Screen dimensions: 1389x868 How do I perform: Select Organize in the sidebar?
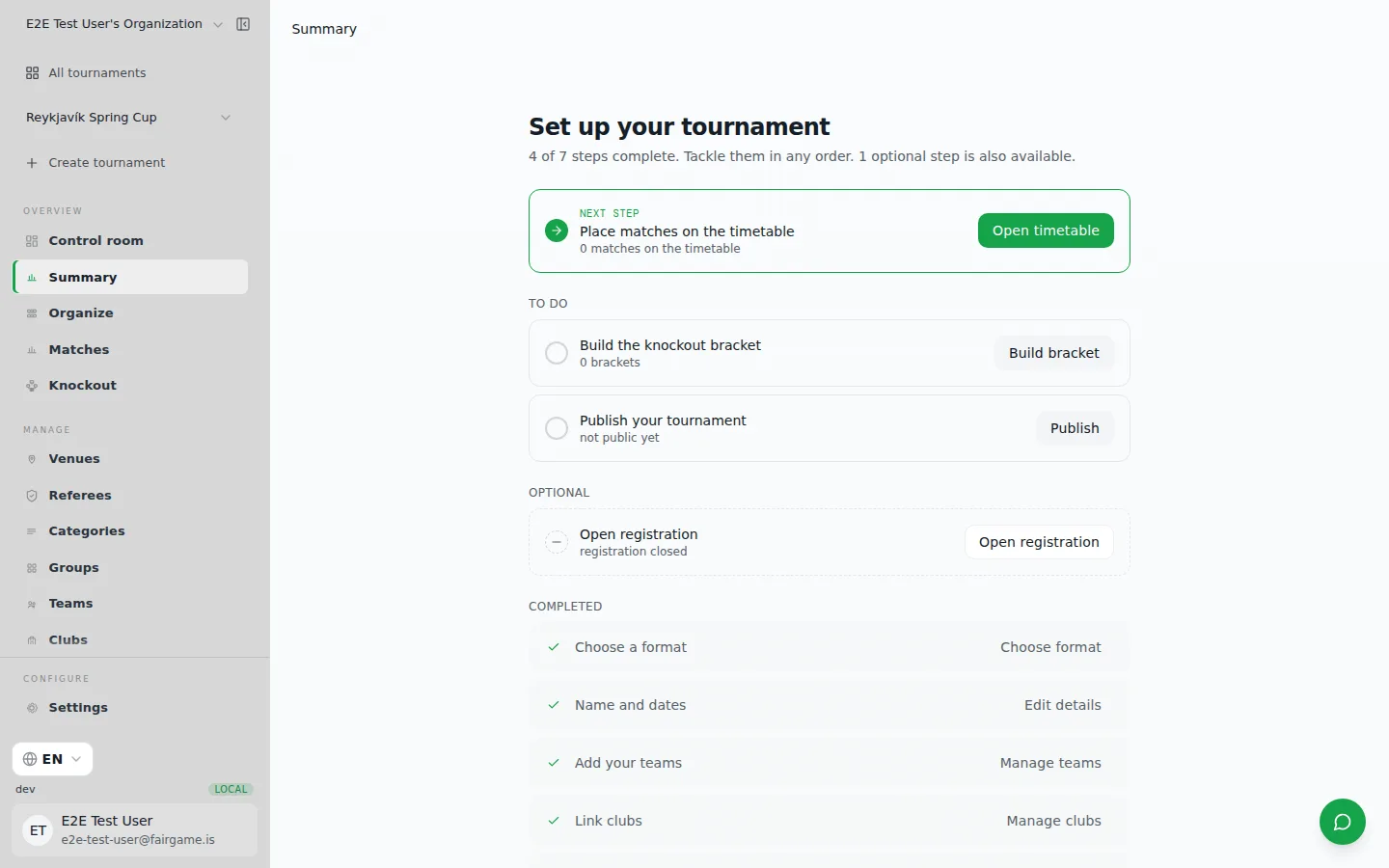[130, 313]
